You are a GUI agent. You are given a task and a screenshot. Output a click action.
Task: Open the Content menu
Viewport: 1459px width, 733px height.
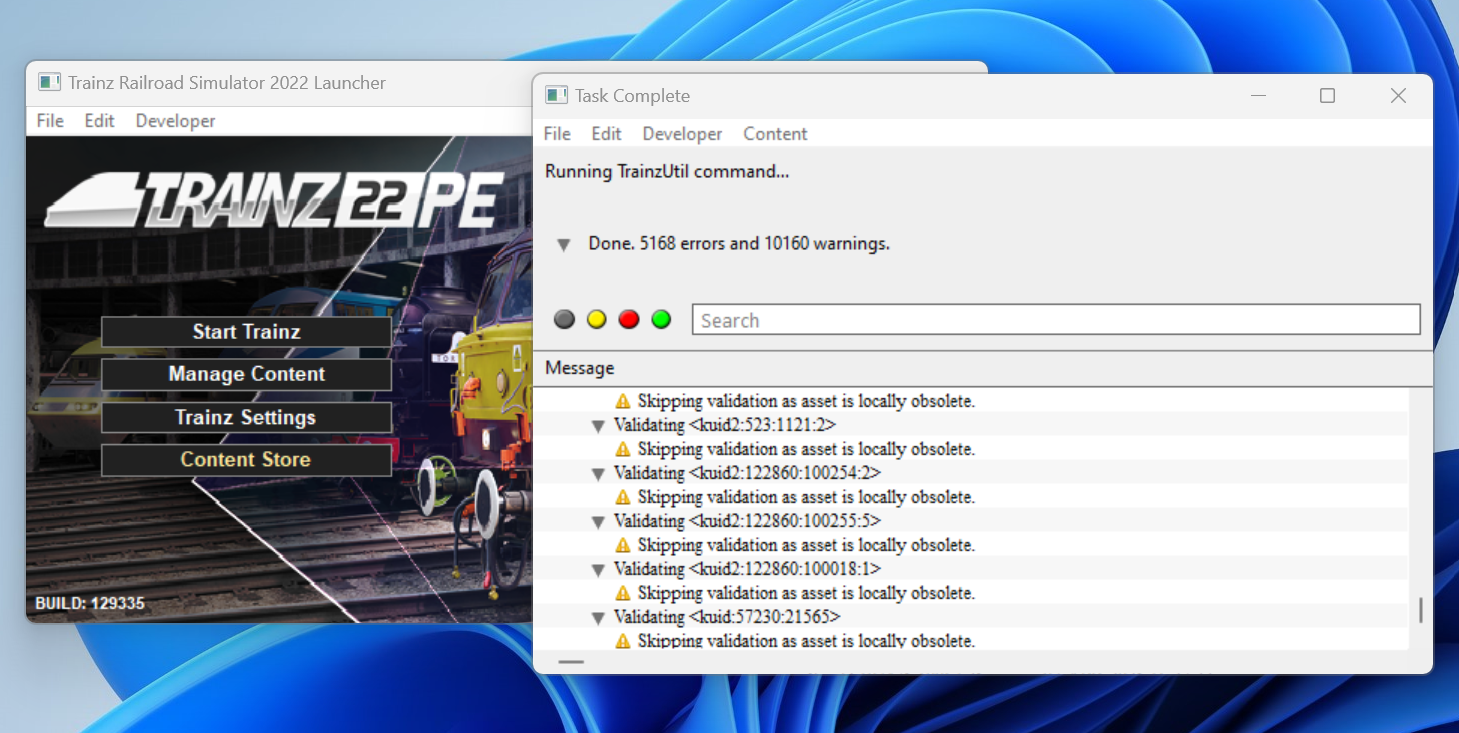click(x=775, y=134)
